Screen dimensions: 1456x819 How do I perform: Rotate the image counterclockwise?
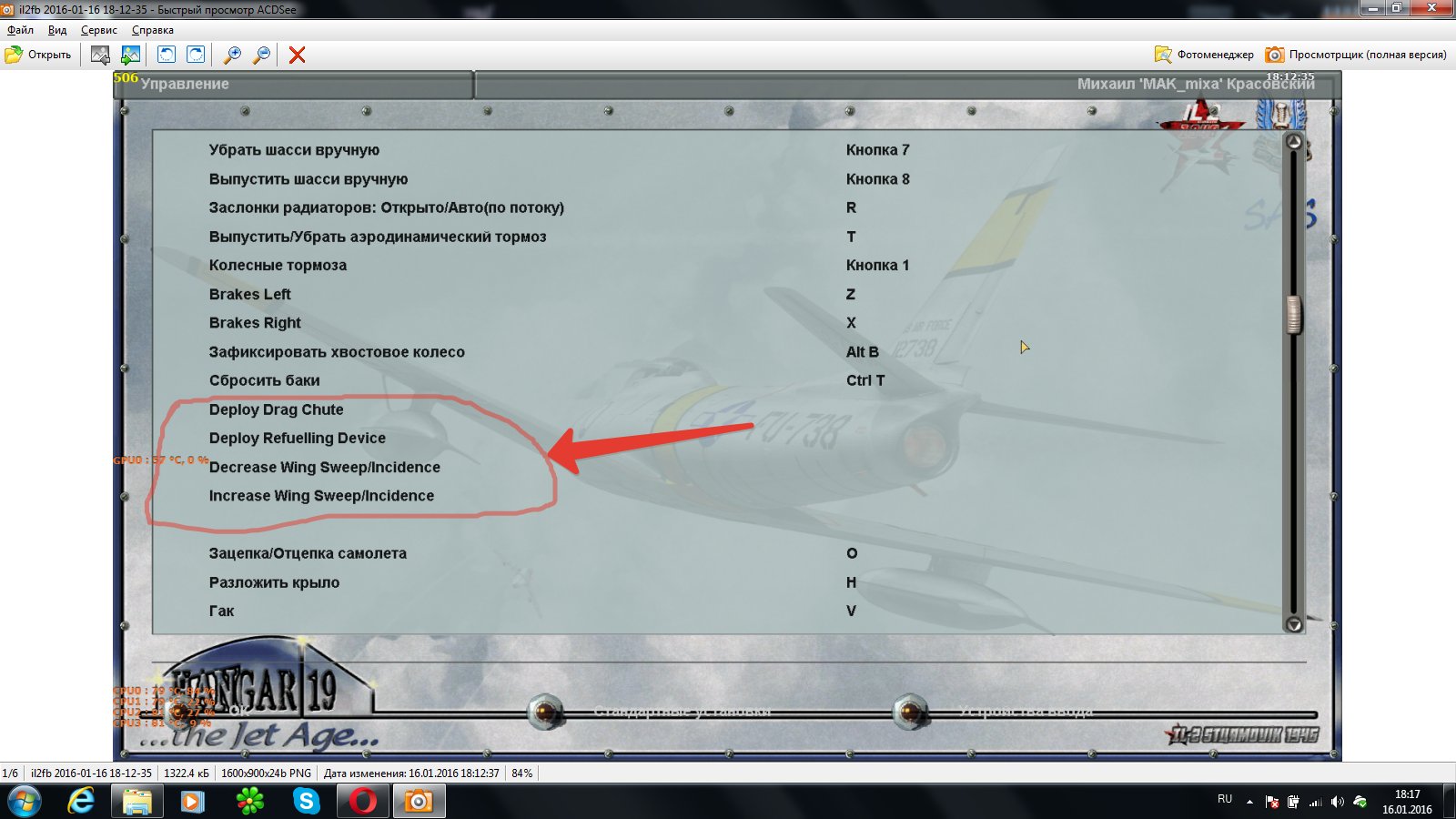[166, 55]
